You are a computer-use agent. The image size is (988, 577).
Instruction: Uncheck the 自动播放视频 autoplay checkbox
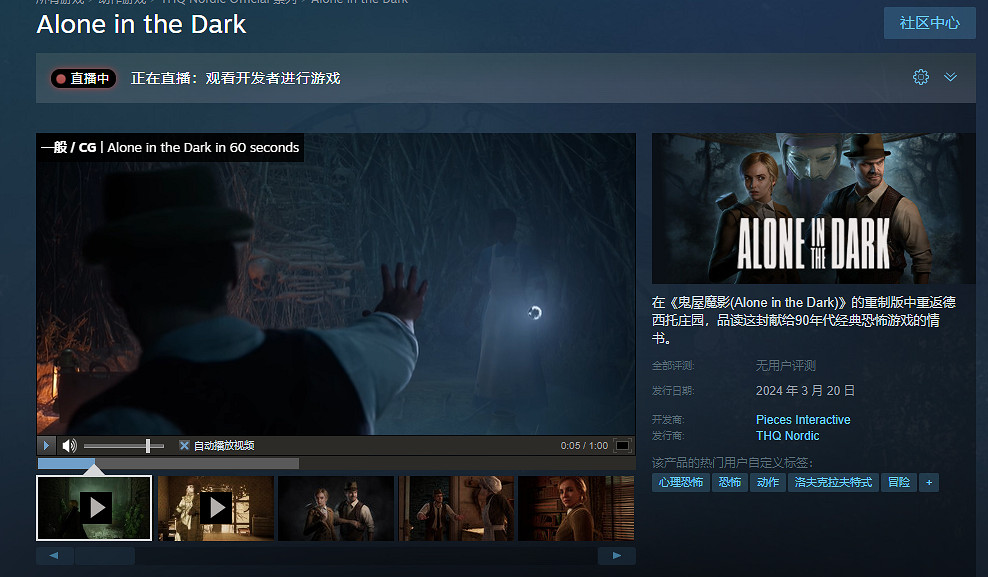(184, 445)
